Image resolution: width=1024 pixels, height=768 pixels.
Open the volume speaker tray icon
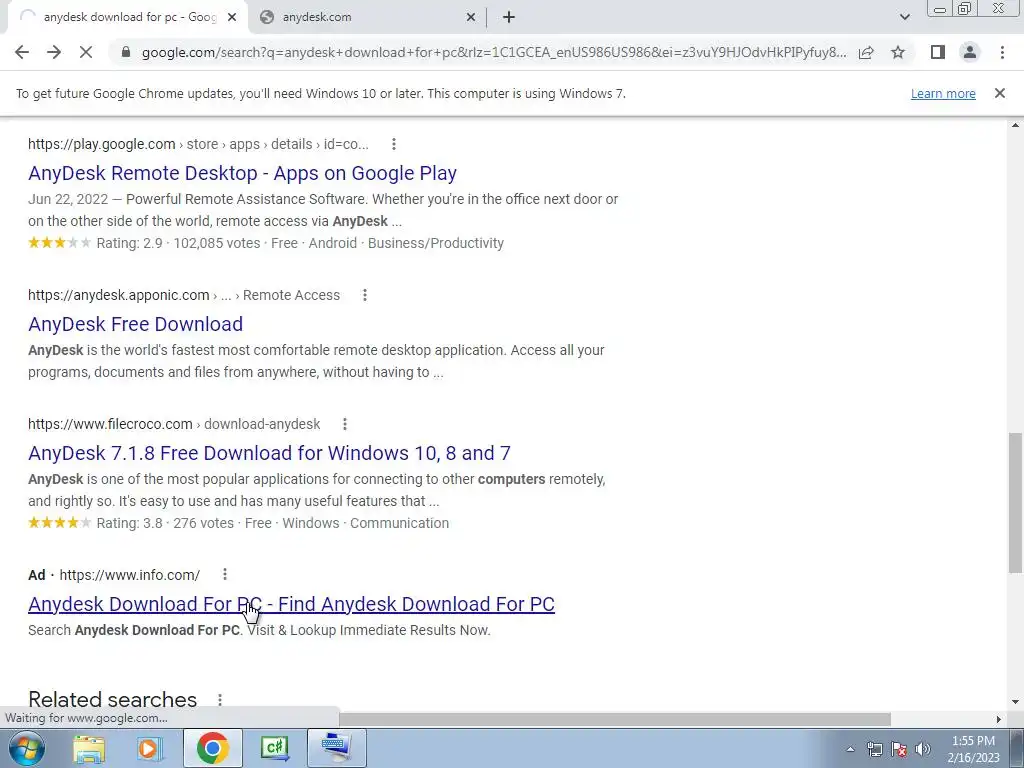923,749
